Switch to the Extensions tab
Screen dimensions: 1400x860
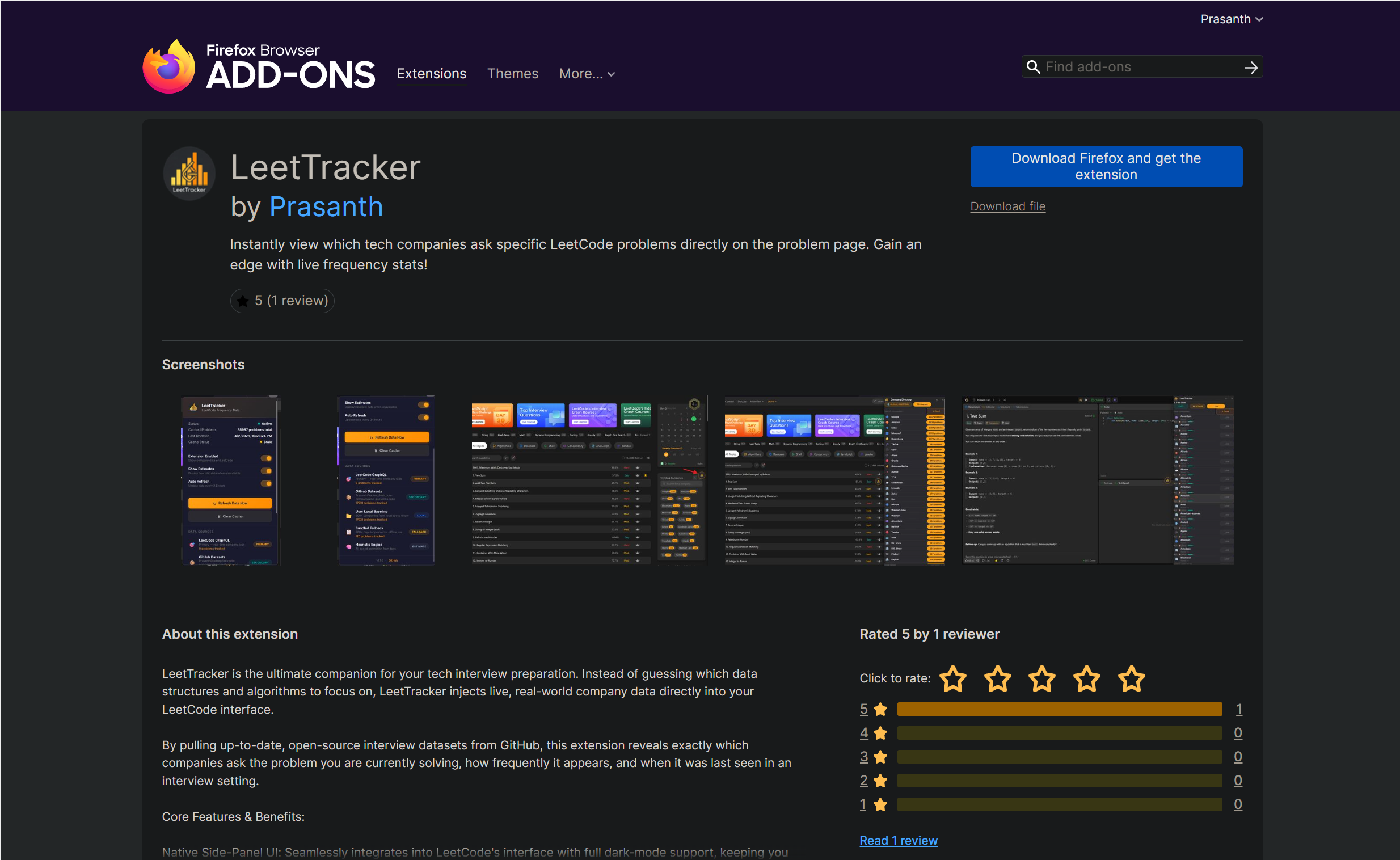pos(431,73)
